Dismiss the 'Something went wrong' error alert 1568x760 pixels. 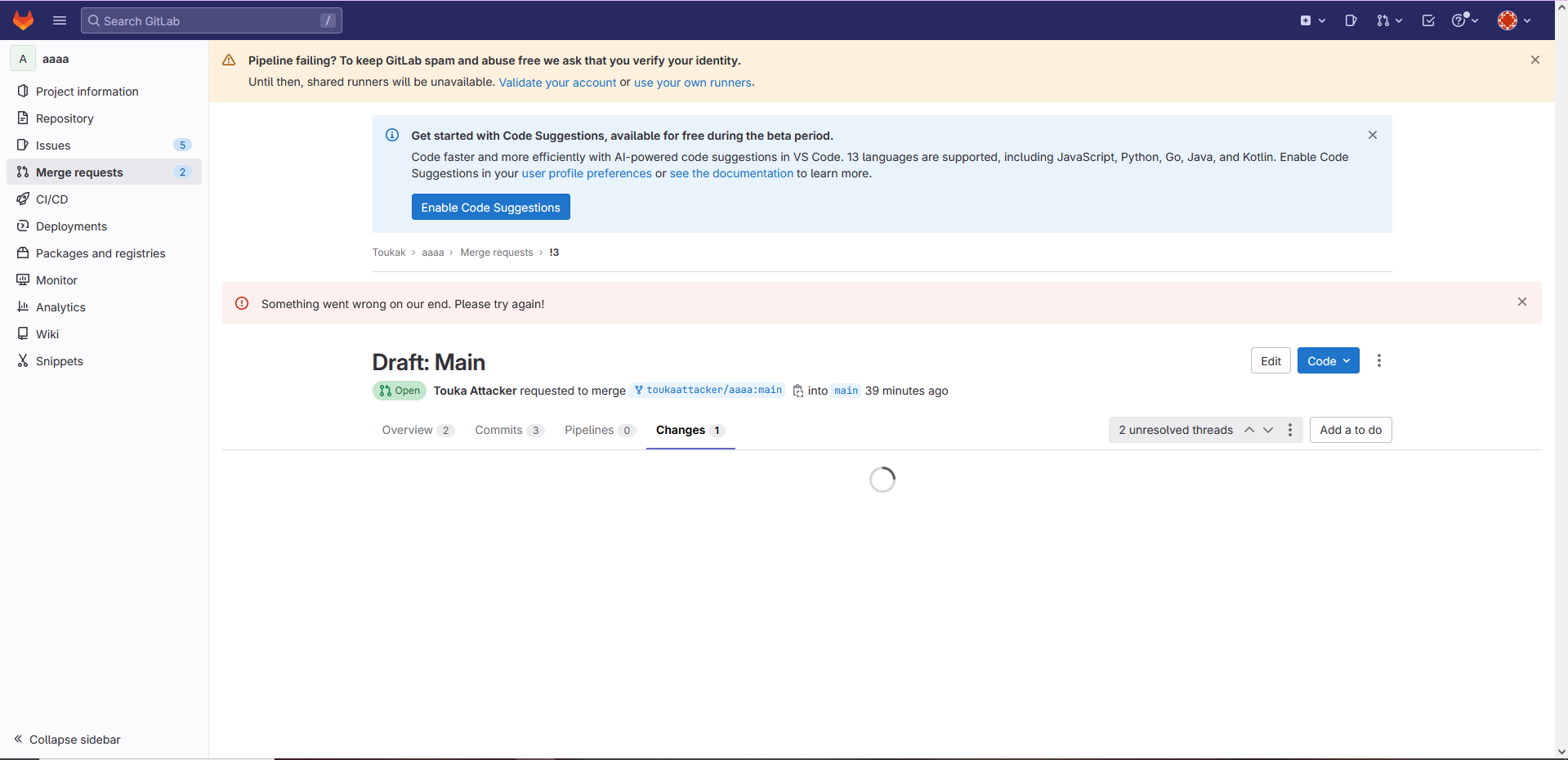(1521, 302)
